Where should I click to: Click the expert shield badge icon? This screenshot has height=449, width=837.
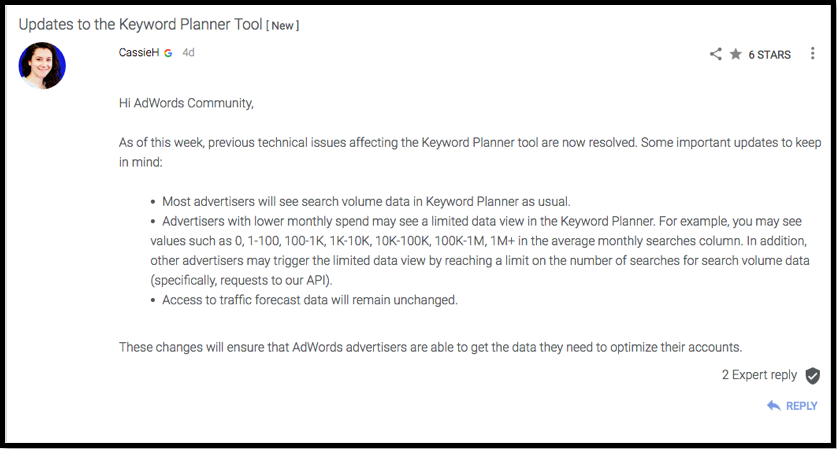[812, 376]
